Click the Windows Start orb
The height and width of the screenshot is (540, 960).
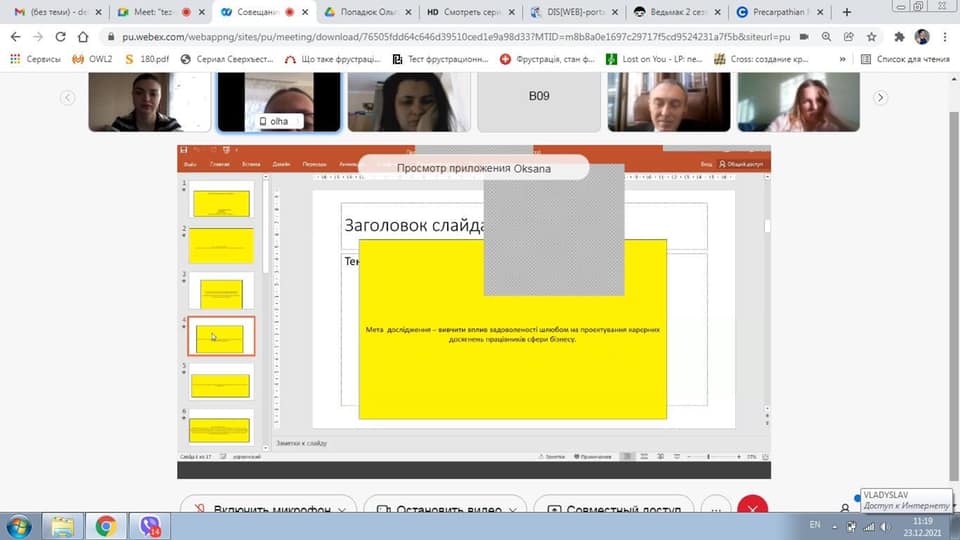point(19,526)
